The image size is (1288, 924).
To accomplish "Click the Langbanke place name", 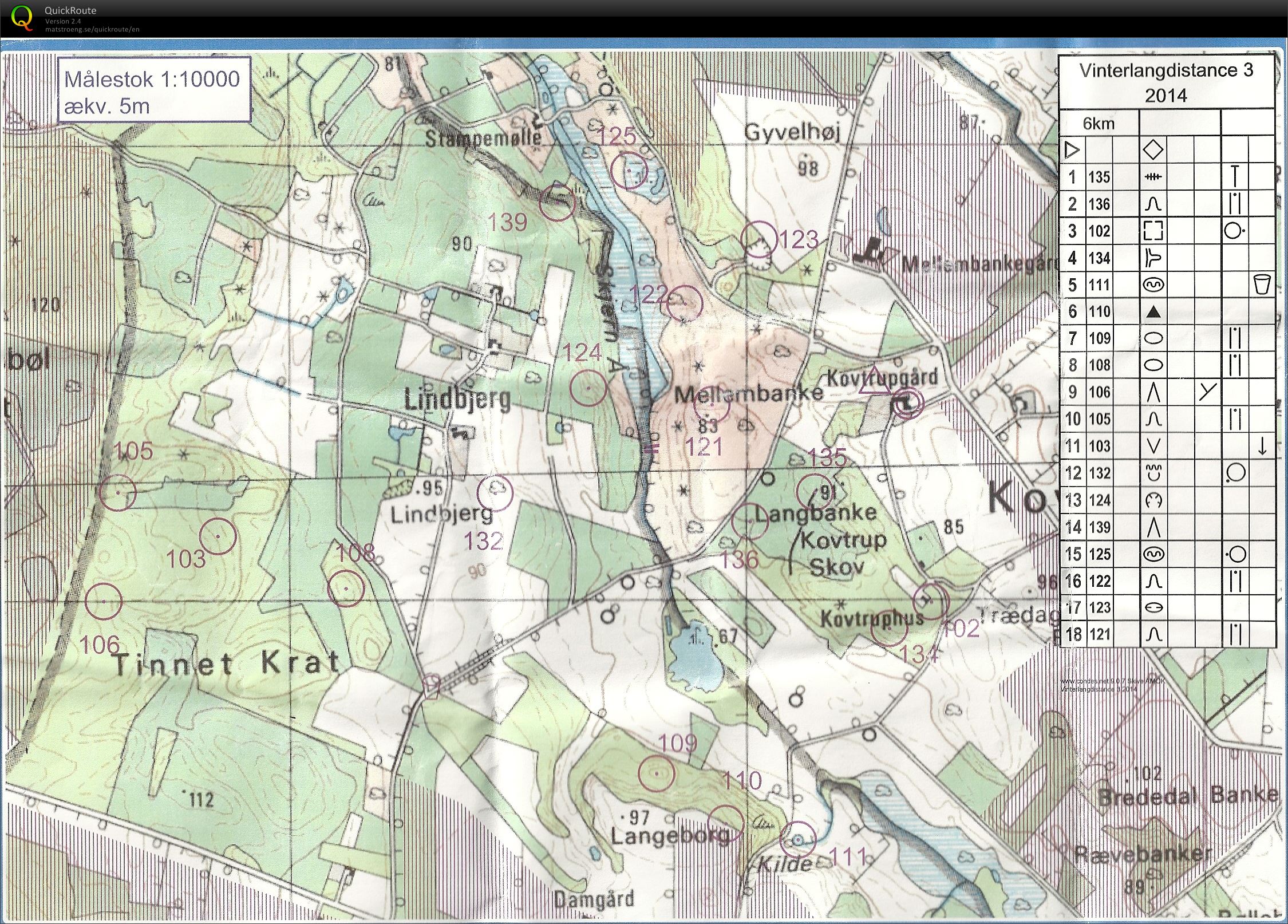I will click(815, 512).
